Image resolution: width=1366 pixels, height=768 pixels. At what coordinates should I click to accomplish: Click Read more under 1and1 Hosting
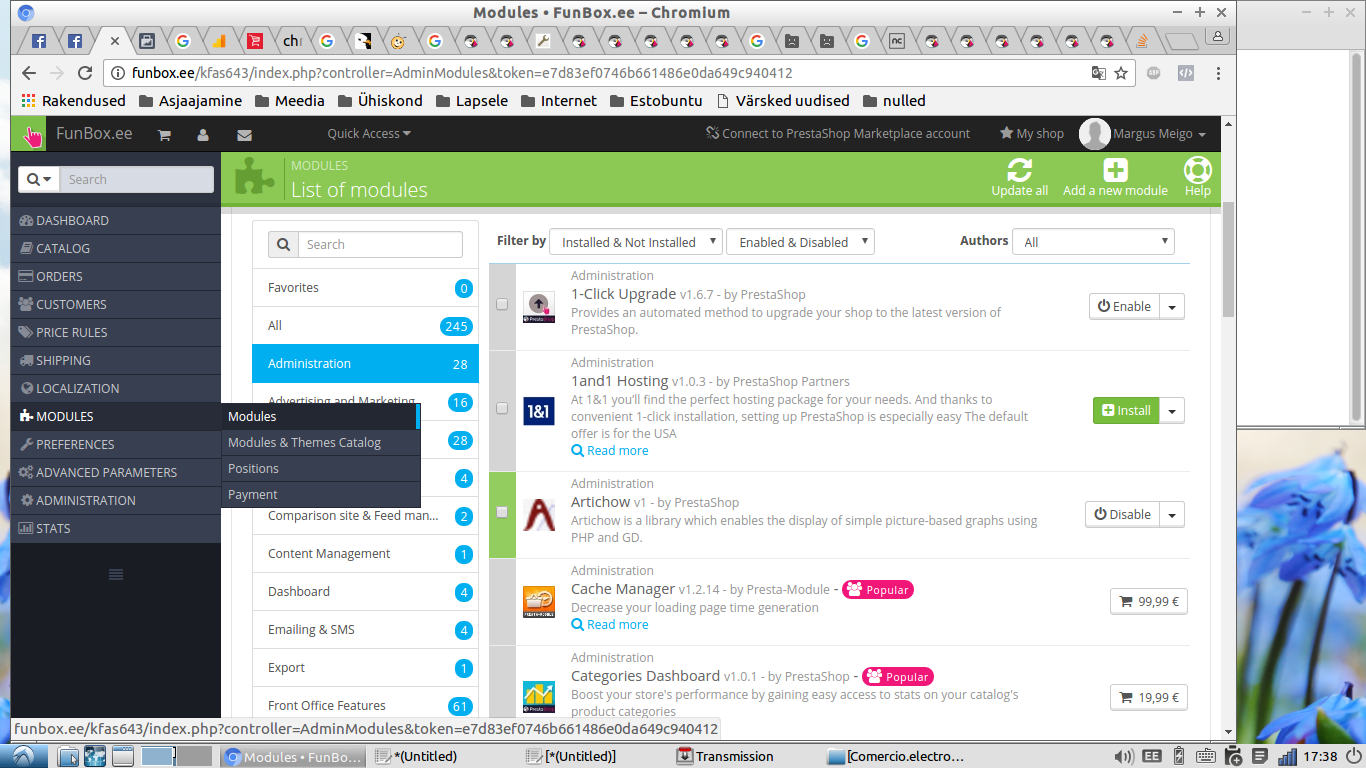point(610,451)
